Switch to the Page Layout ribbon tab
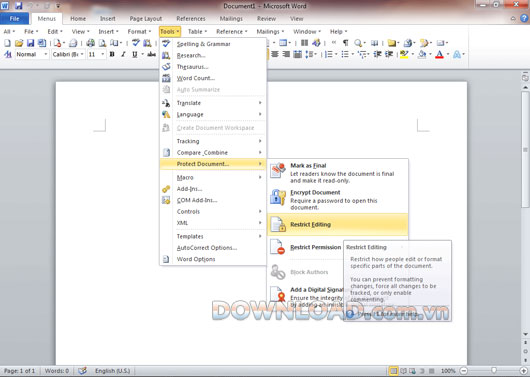Viewport: 530px width, 377px height. pyautogui.click(x=146, y=19)
